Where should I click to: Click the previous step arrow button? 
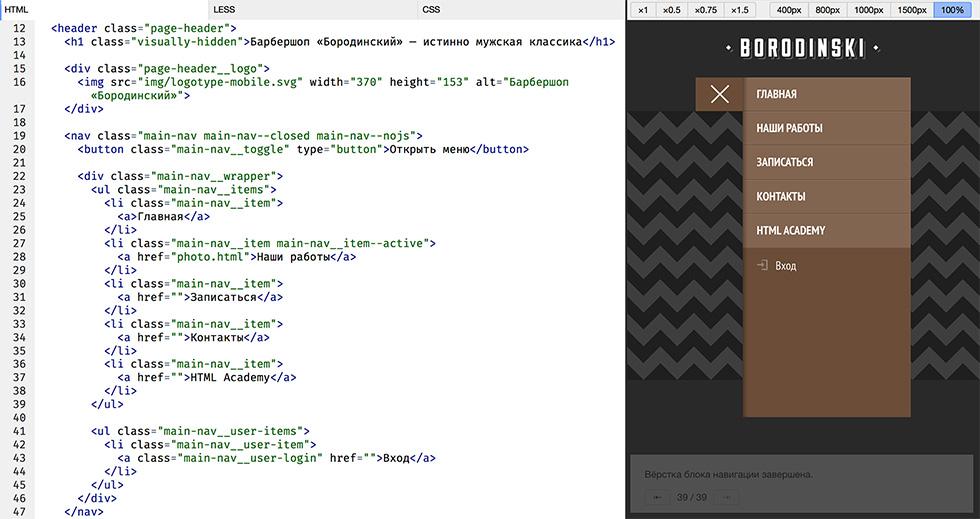click(658, 497)
